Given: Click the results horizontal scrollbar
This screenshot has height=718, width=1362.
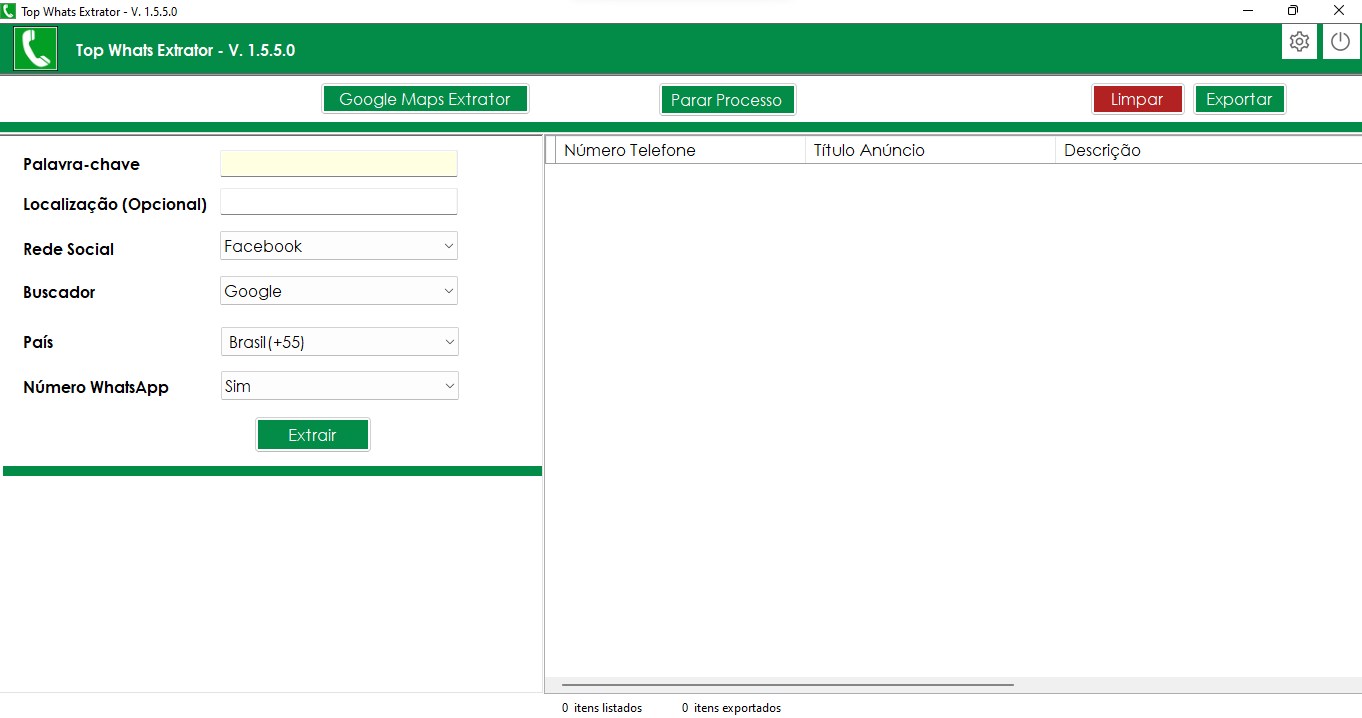Looking at the screenshot, I should pos(788,685).
